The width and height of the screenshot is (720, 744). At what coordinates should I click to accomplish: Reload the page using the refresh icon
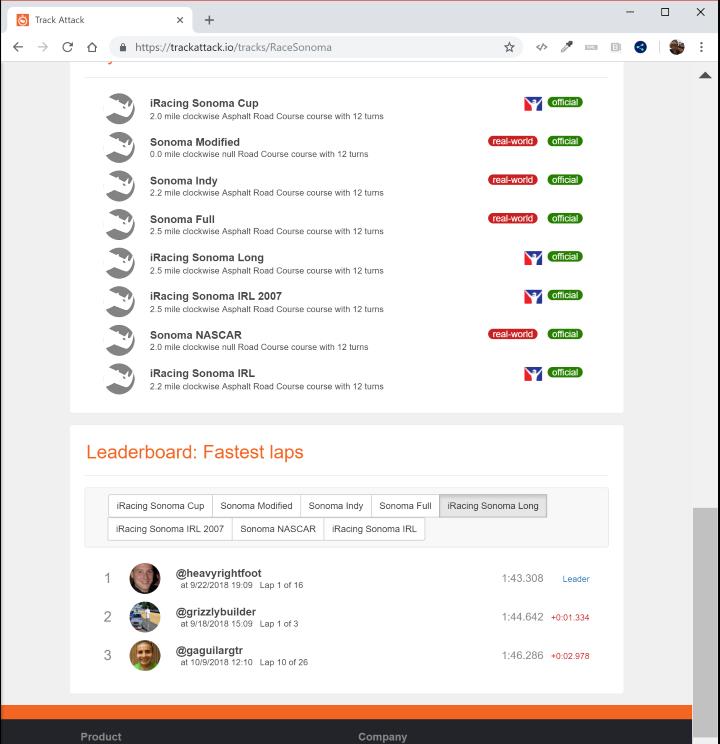(67, 47)
